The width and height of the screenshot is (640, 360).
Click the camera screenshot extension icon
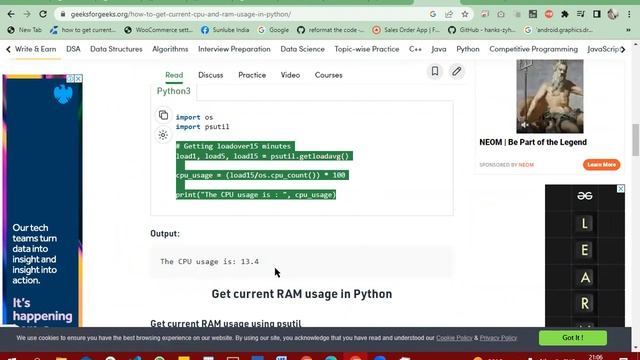click(501, 14)
